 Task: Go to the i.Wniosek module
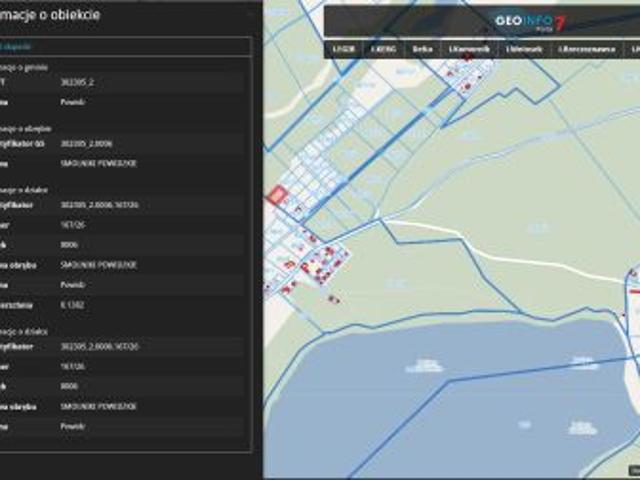click(x=524, y=48)
